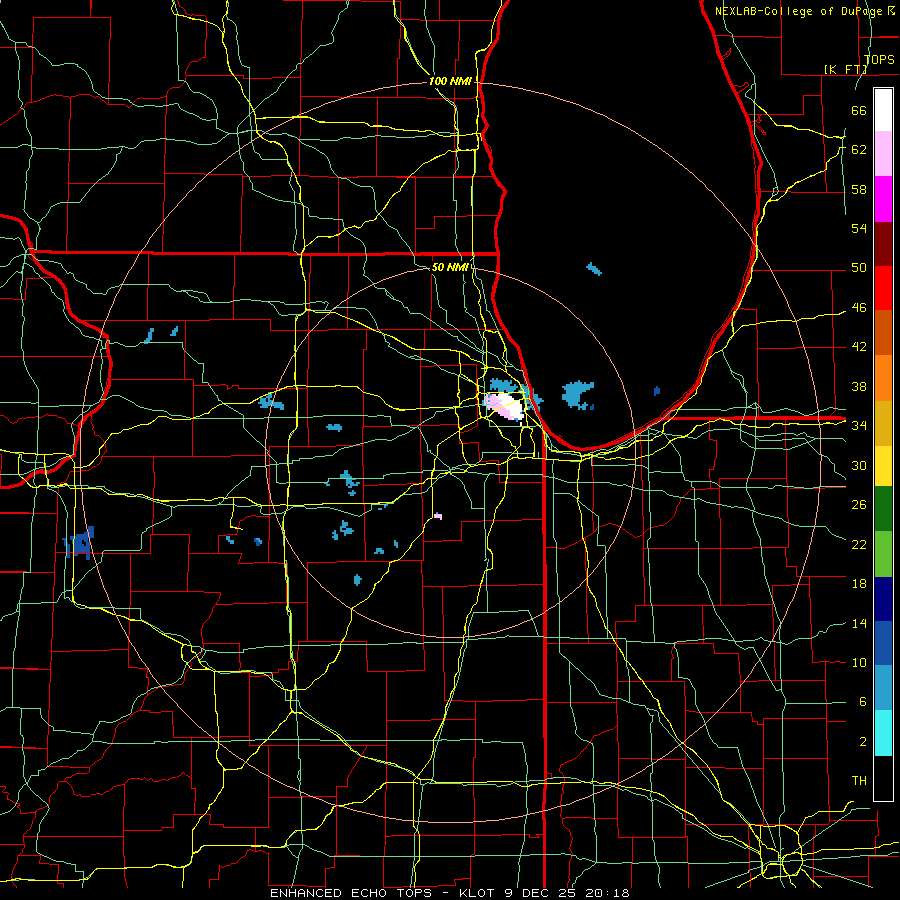This screenshot has width=900, height=900.
Task: Click the 22 legend value
Action: tap(859, 544)
